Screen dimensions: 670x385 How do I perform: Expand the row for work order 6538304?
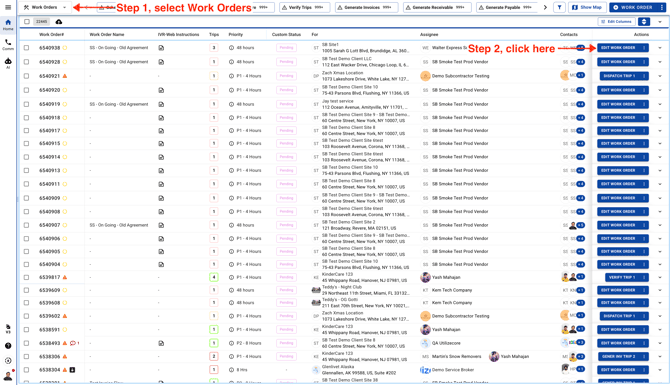660,370
